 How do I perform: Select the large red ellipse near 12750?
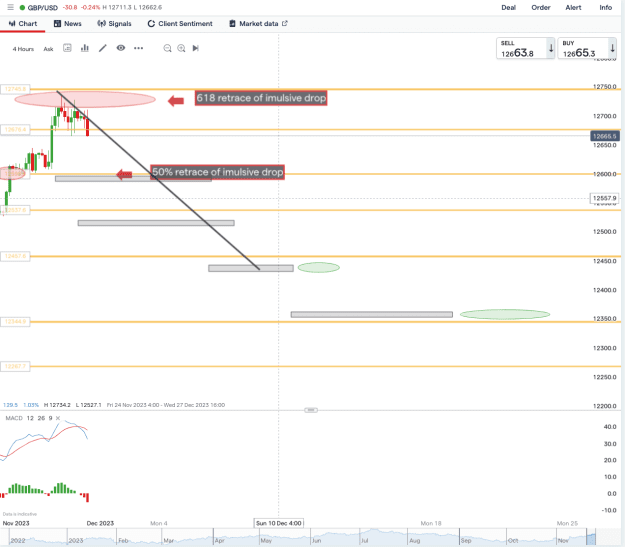point(85,99)
